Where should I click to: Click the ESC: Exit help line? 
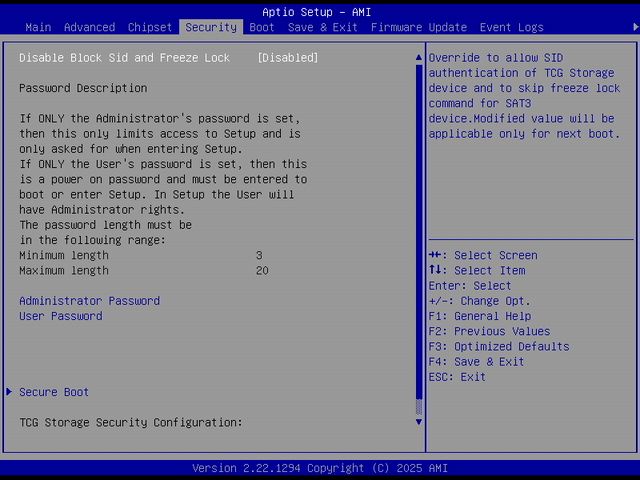[x=457, y=377]
